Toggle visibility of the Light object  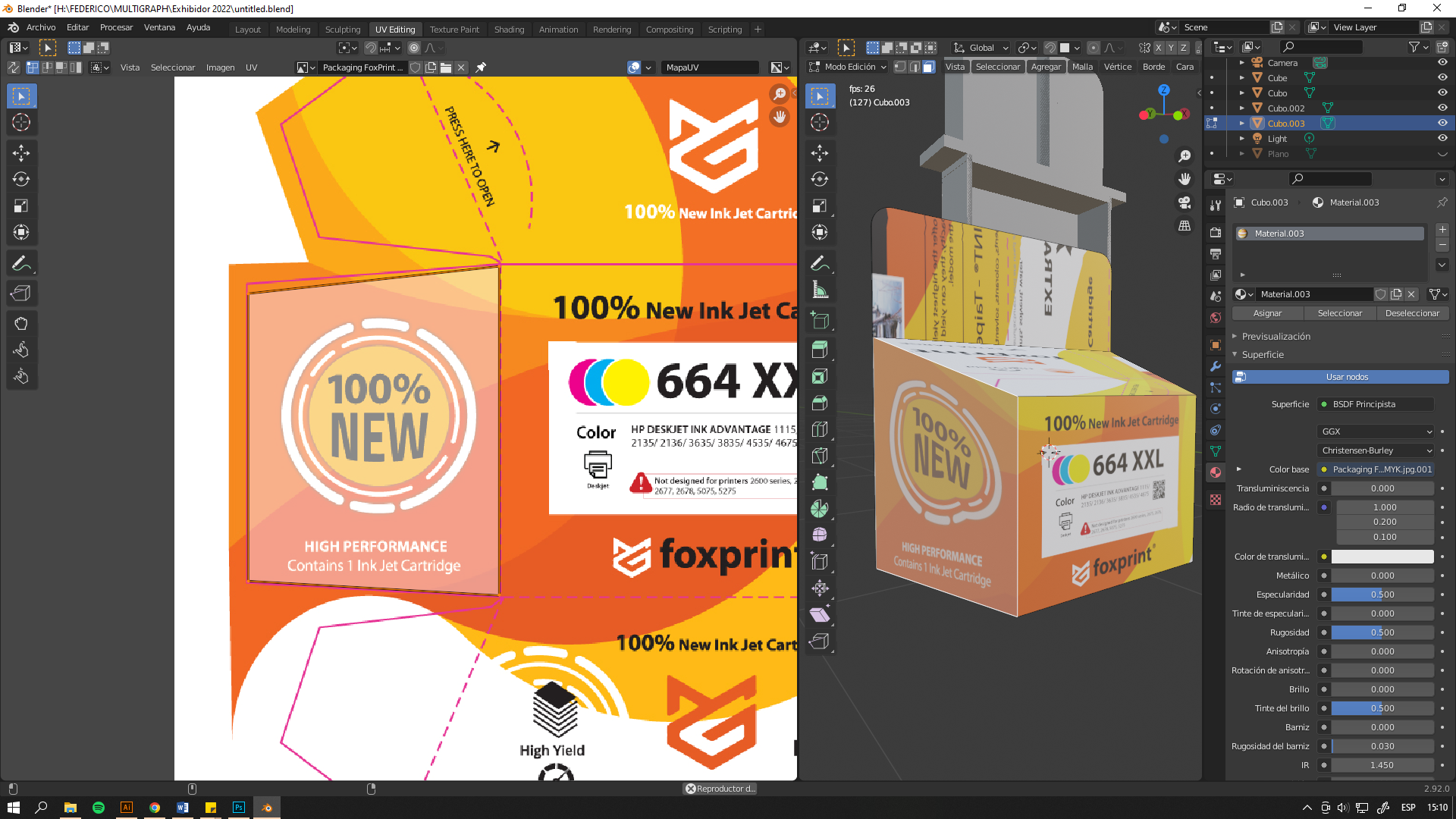tap(1442, 139)
